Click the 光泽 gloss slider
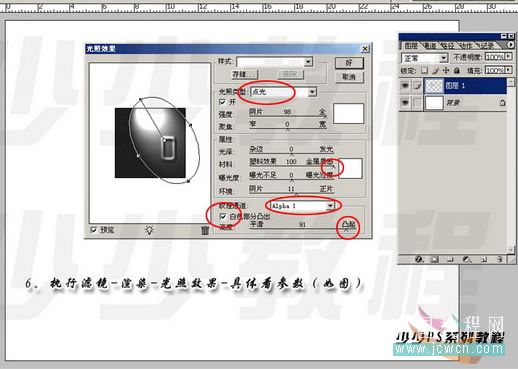Viewport: 518px width, 369px height. point(291,154)
